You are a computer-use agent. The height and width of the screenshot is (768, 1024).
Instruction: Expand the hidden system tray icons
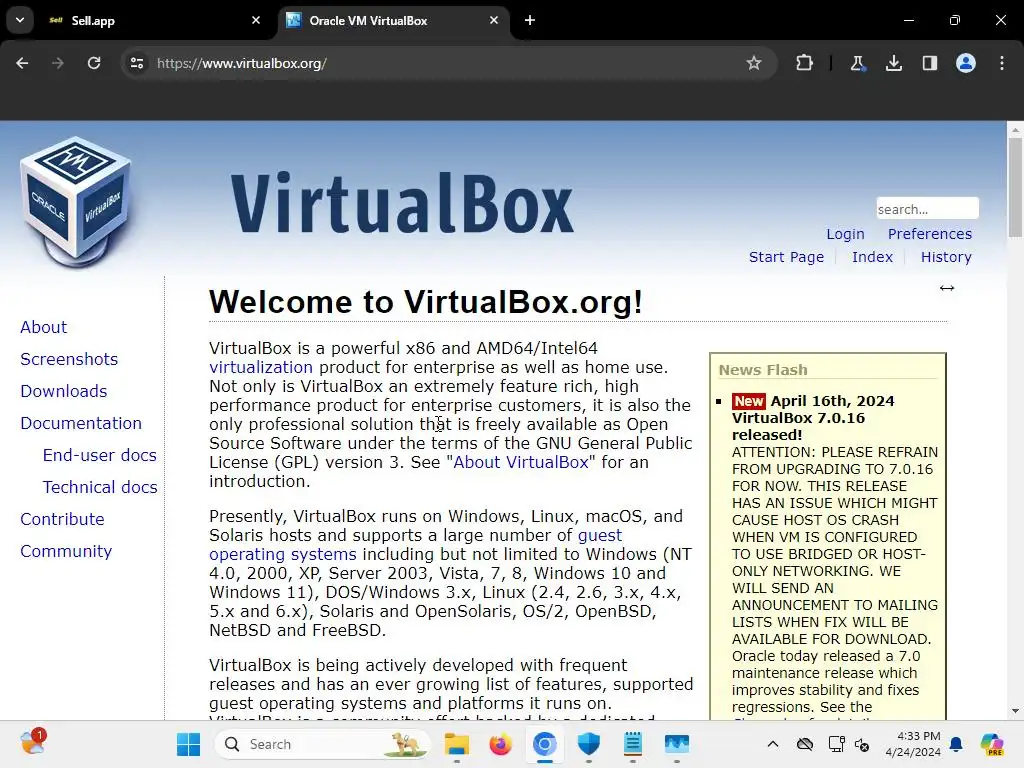(773, 744)
